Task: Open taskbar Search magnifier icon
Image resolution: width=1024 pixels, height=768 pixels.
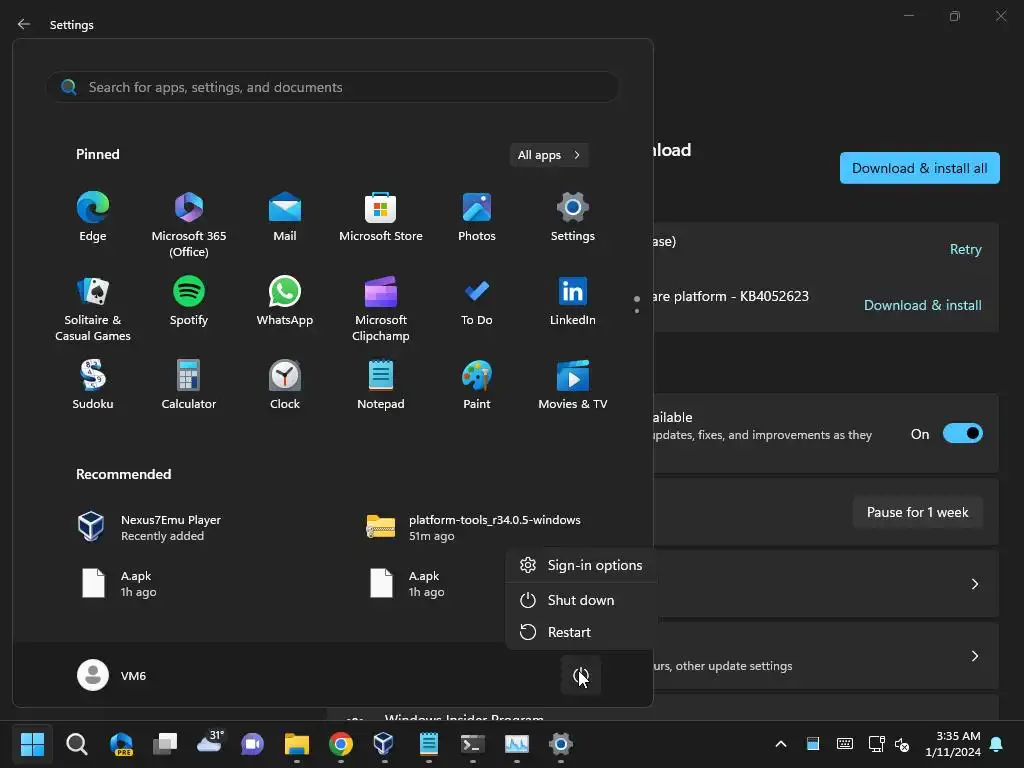Action: tap(76, 743)
